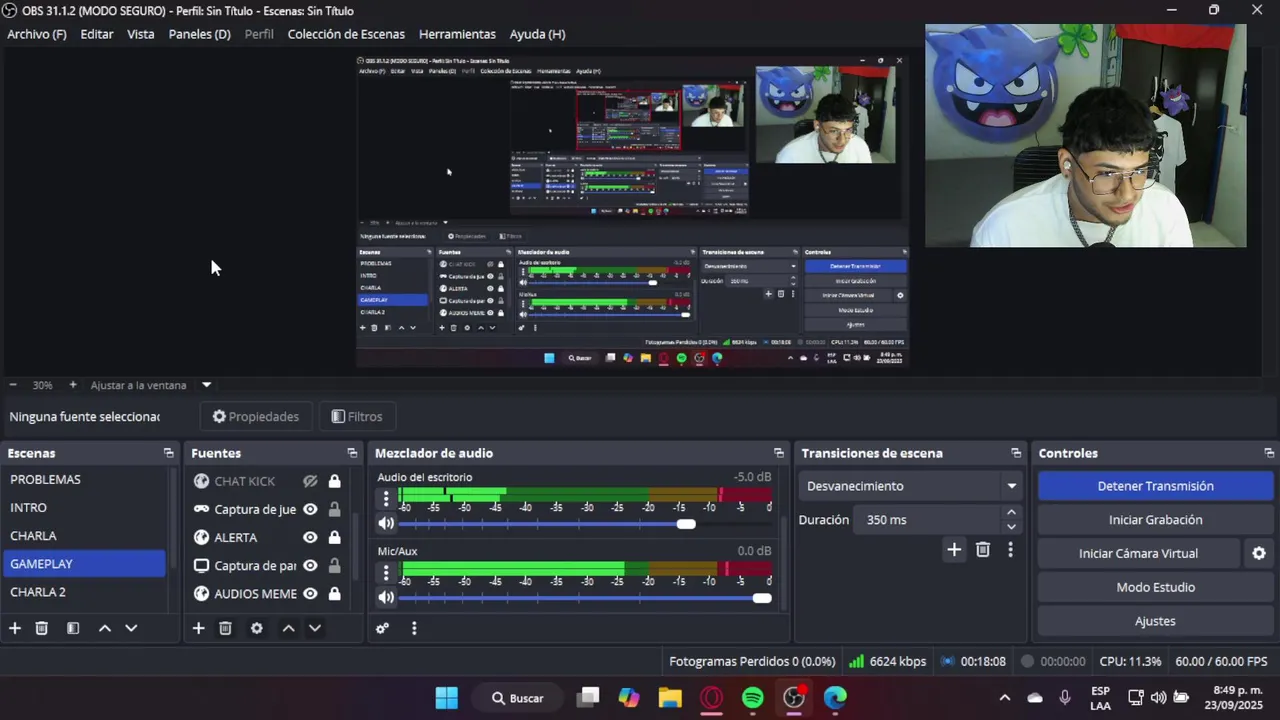Undock the Escenas panel
The image size is (1280, 720).
tap(168, 453)
